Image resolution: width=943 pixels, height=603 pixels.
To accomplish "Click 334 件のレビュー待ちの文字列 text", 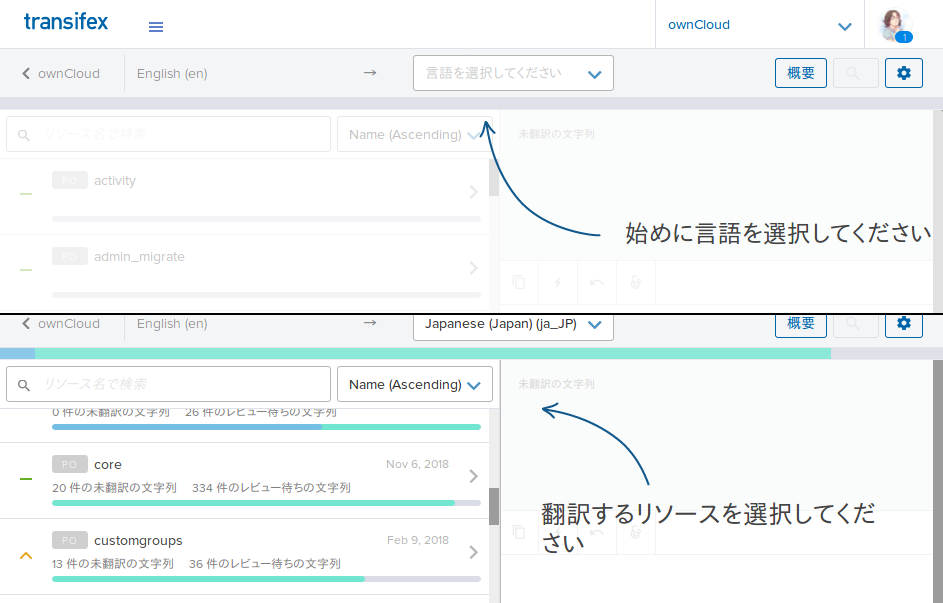I will [x=271, y=488].
